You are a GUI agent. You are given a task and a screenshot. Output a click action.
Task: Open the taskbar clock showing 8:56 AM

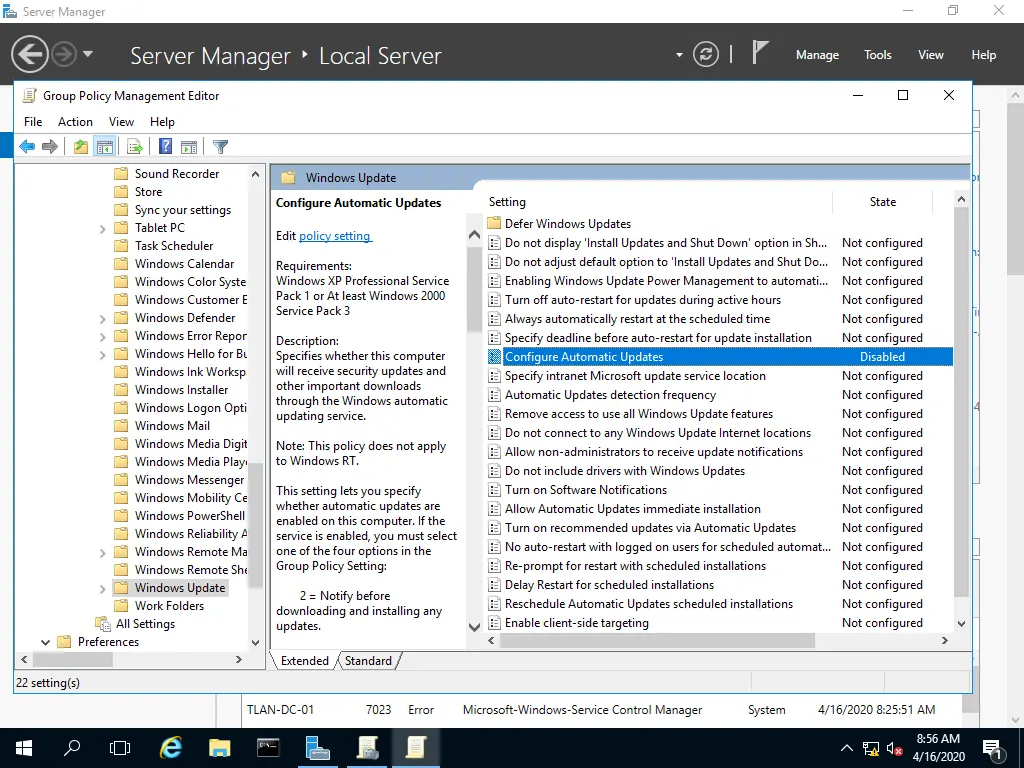[x=938, y=748]
